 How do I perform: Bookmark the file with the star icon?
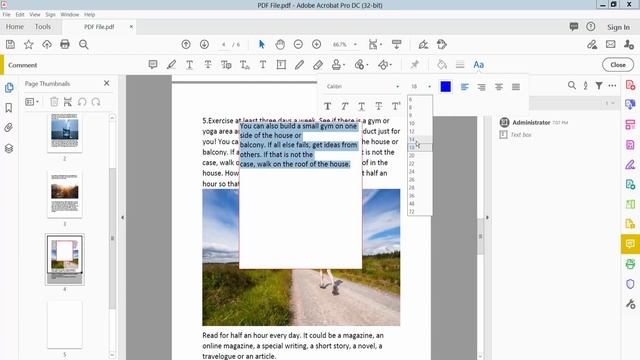coord(29,44)
